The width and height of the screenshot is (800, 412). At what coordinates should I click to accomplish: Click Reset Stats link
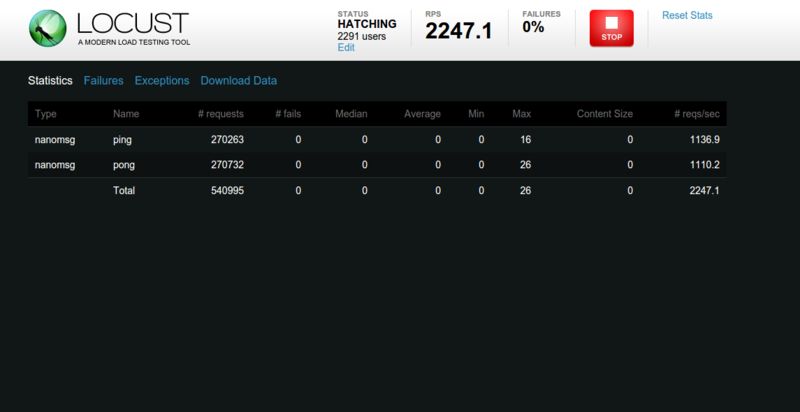687,15
